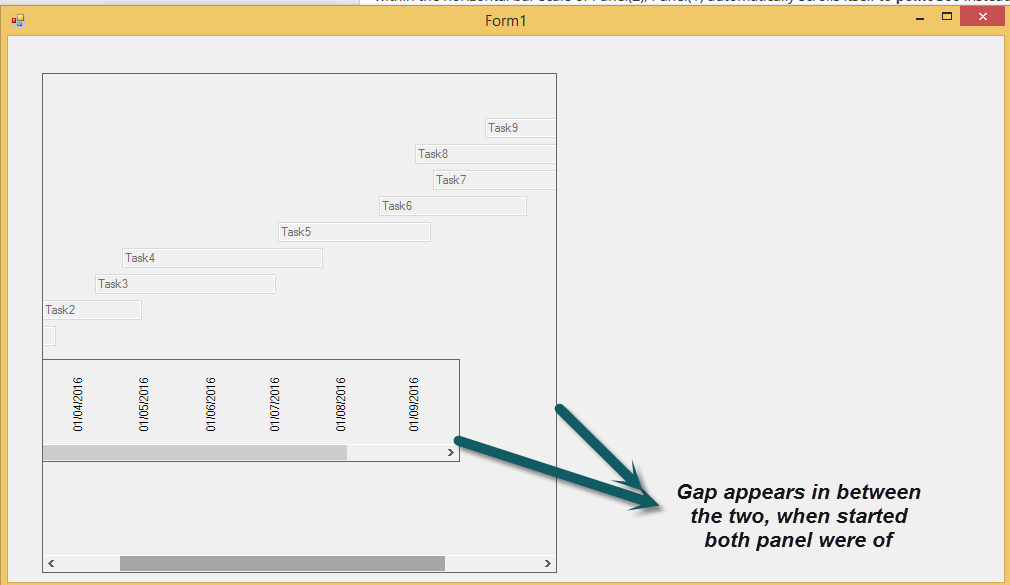Click right arrow of inner date panel scrollbar
The width and height of the screenshot is (1010, 585).
(451, 452)
